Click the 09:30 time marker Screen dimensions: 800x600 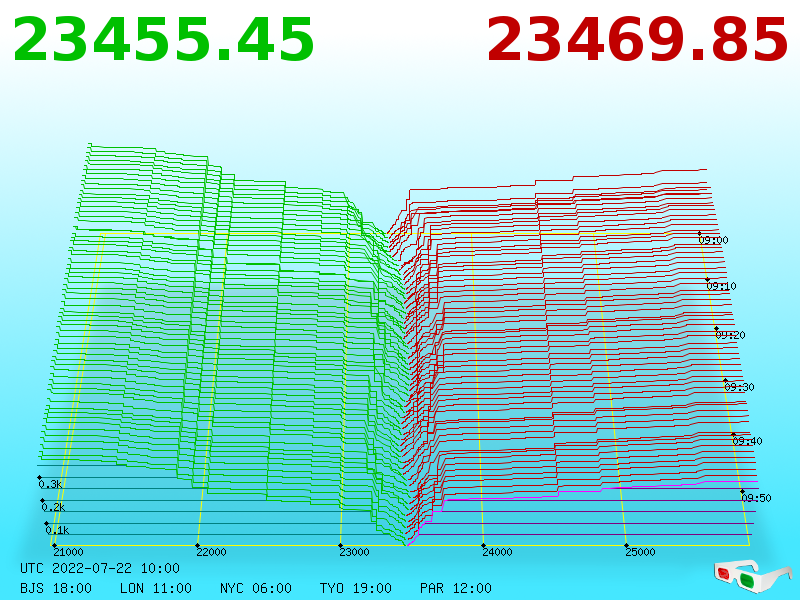pos(739,387)
